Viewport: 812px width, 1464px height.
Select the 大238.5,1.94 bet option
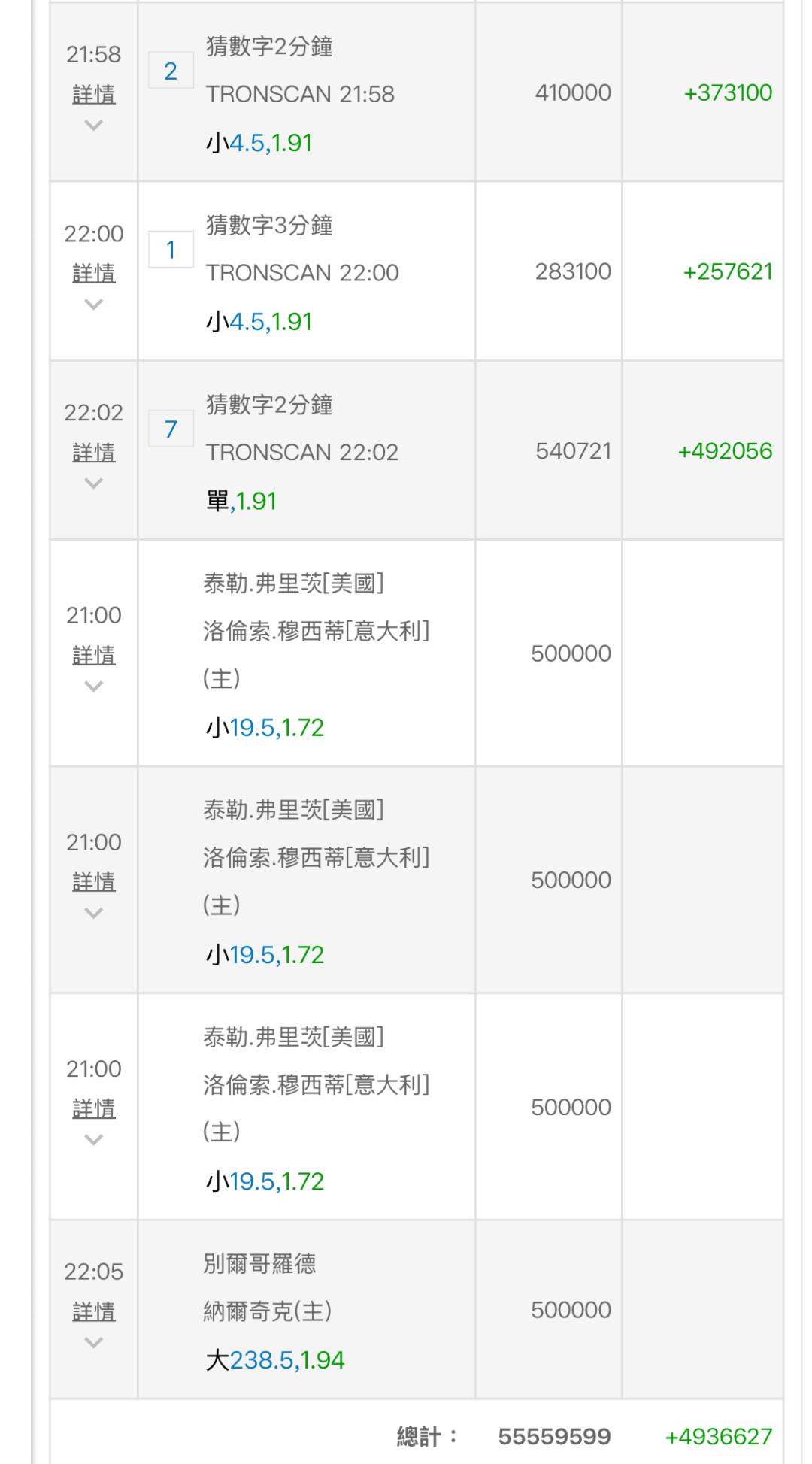[275, 1360]
